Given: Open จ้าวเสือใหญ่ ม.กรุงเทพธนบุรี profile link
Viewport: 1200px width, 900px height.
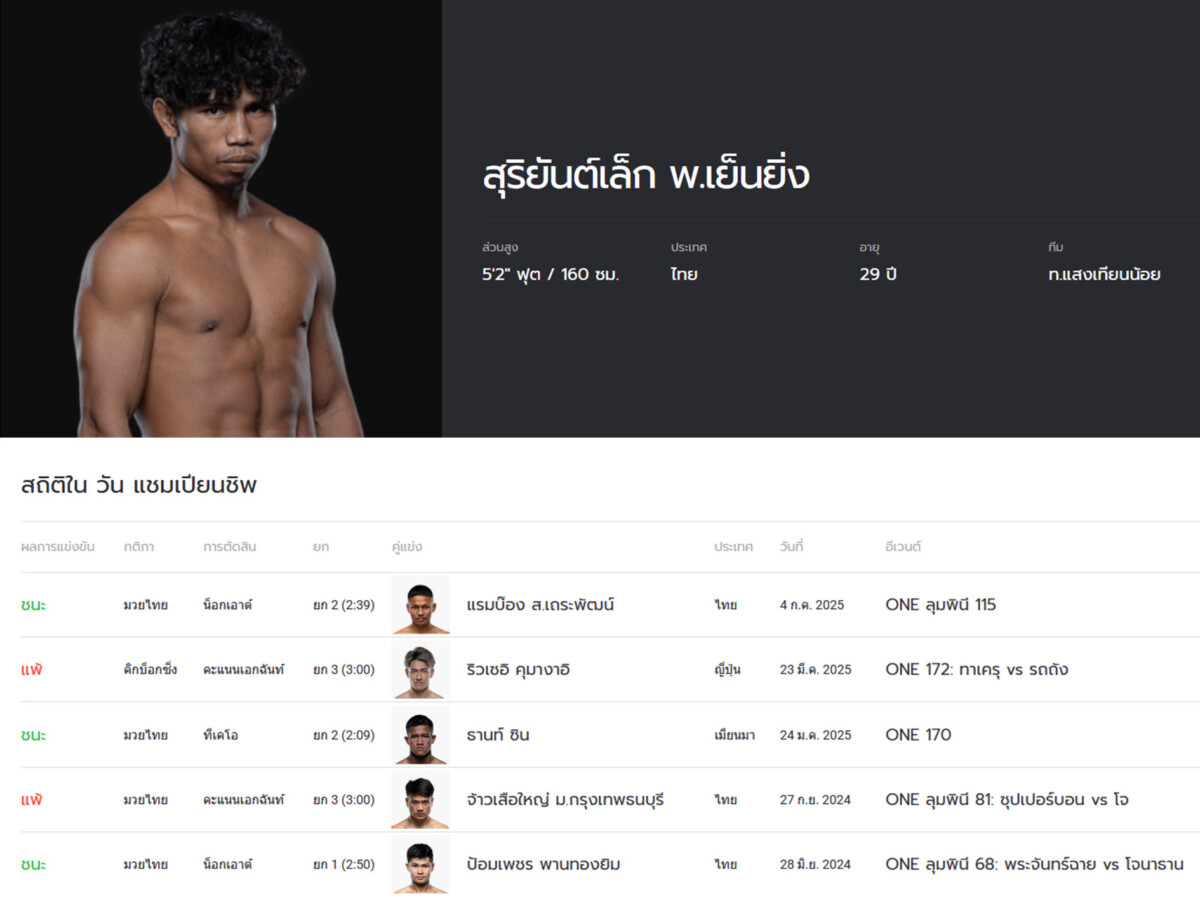Looking at the screenshot, I should click(x=565, y=800).
